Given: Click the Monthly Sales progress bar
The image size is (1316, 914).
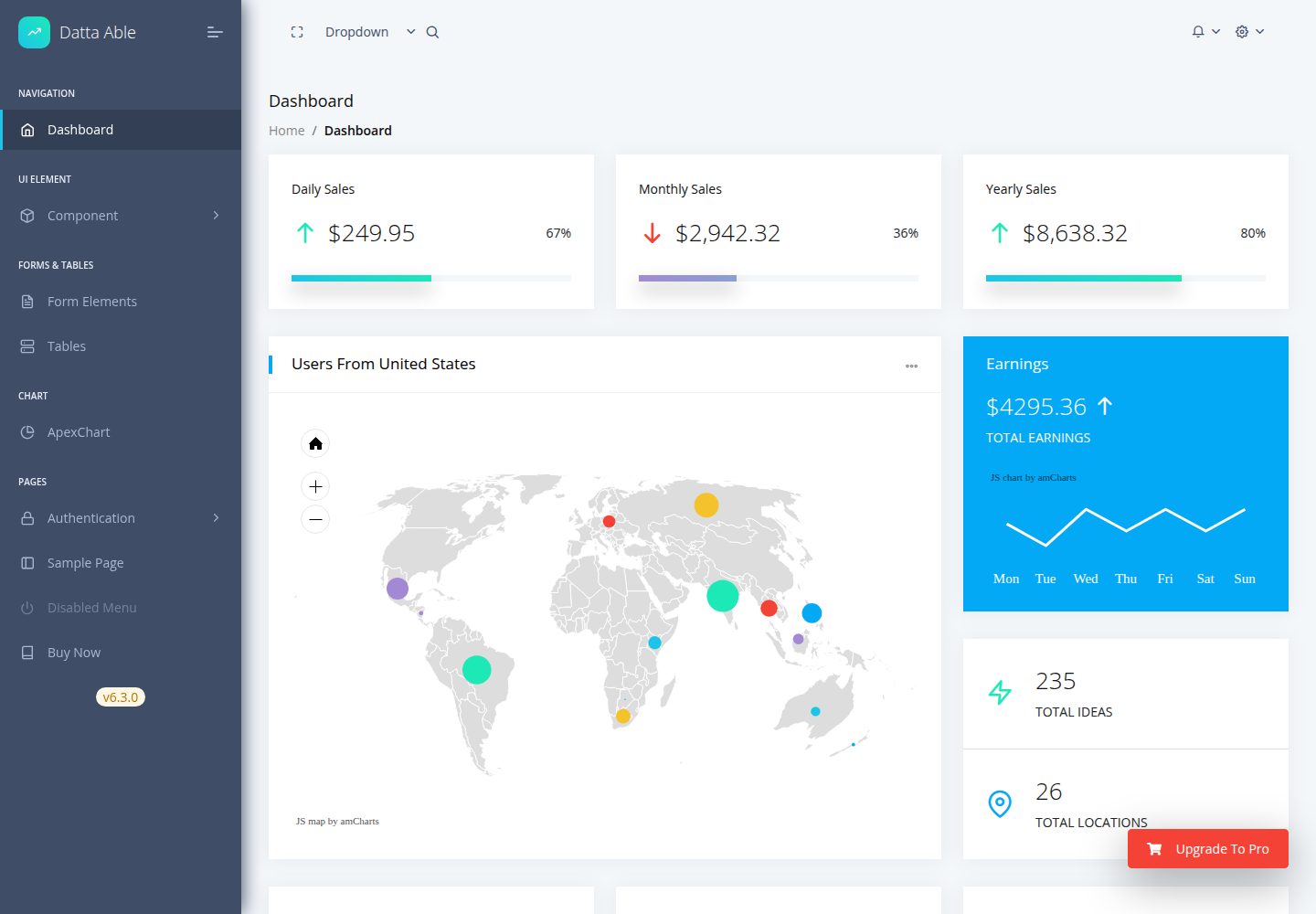Looking at the screenshot, I should coord(779,278).
